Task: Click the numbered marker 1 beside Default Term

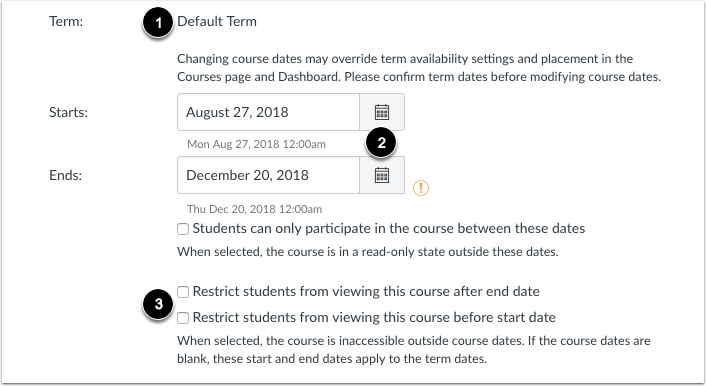Action: (x=158, y=23)
